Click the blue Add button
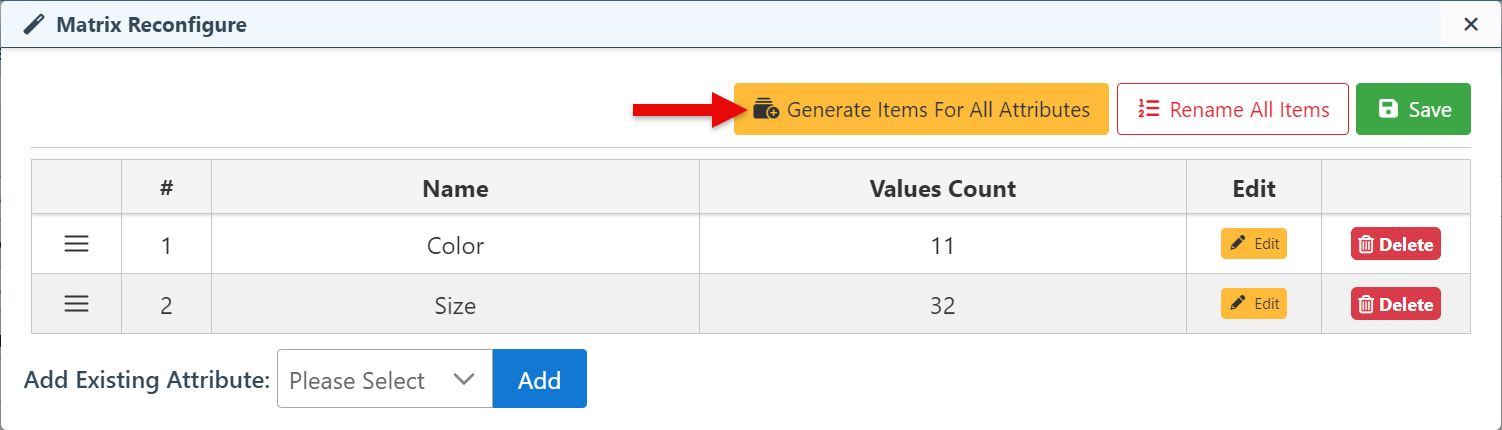The height and width of the screenshot is (430, 1502). 539,380
